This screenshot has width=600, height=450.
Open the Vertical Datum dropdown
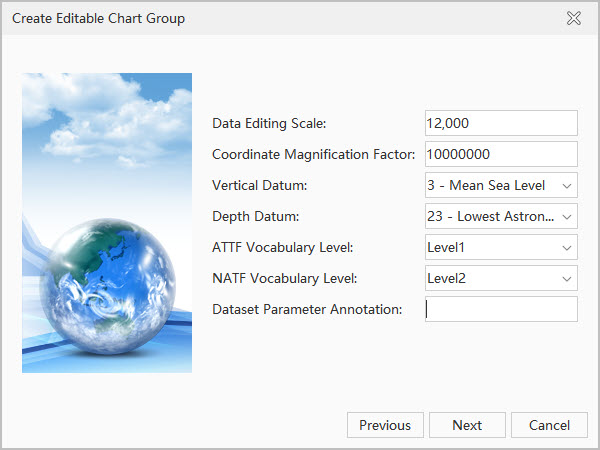(501, 186)
